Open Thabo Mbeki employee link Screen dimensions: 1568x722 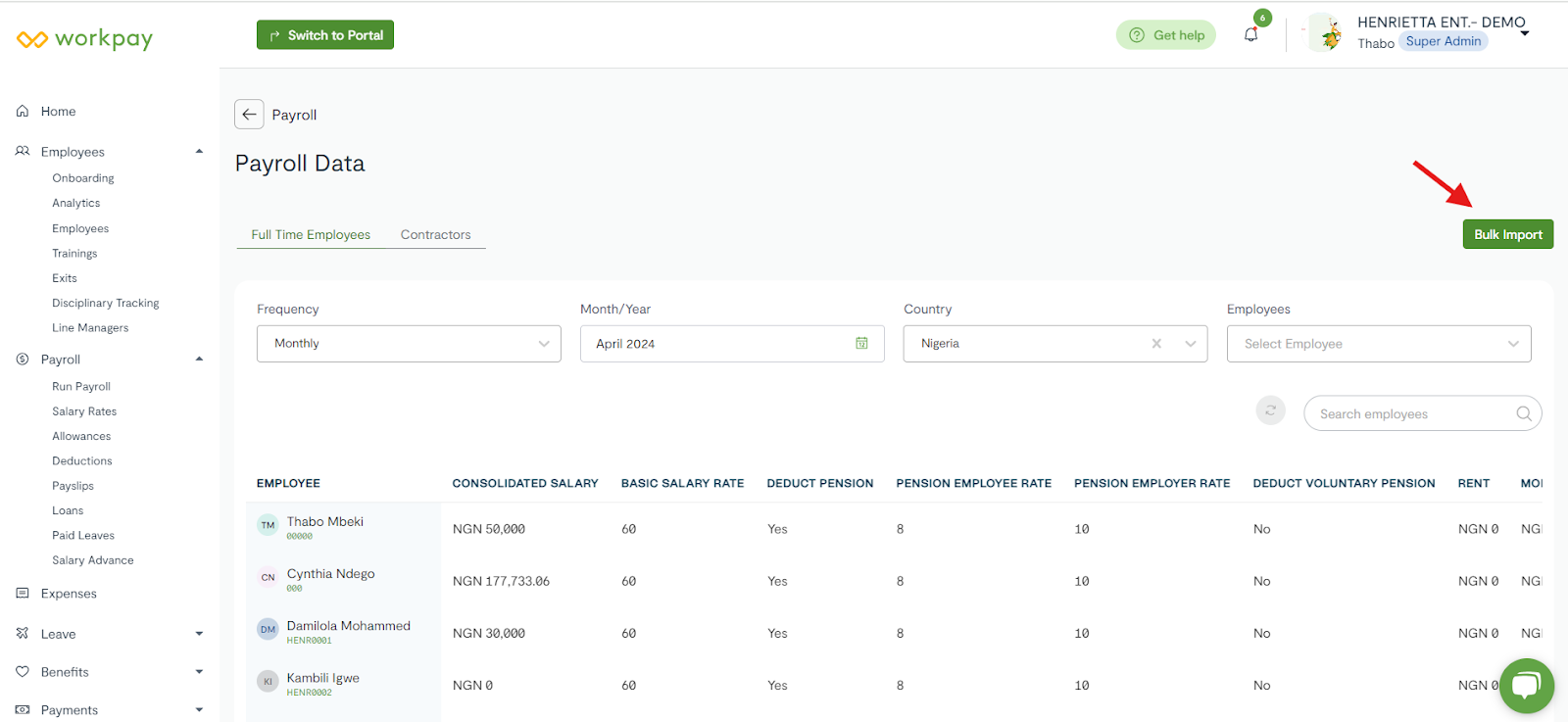(325, 522)
